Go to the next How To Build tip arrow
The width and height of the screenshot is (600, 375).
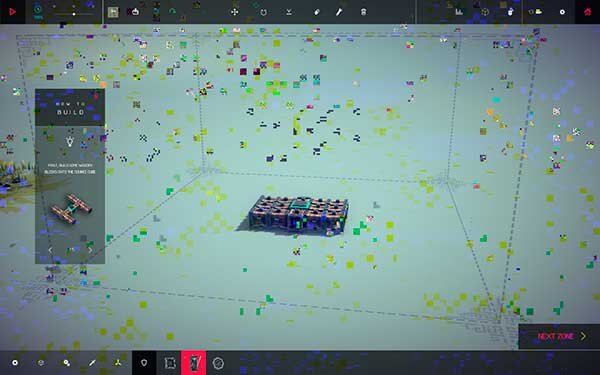(x=90, y=250)
